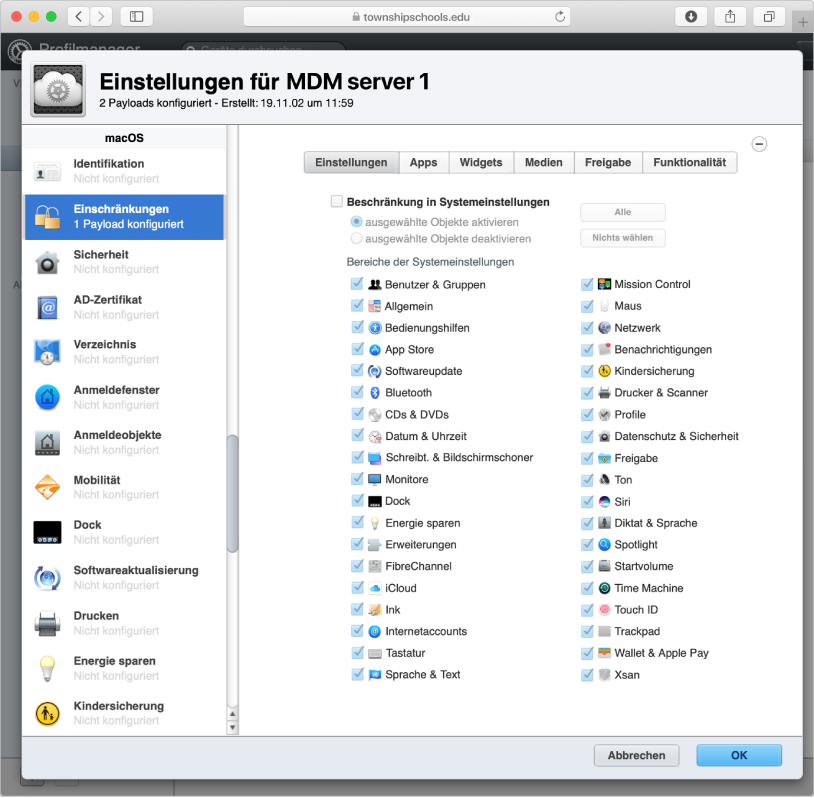Click the AD-Zertifikat icon in sidebar
Image resolution: width=814 pixels, height=798 pixels.
pos(47,307)
